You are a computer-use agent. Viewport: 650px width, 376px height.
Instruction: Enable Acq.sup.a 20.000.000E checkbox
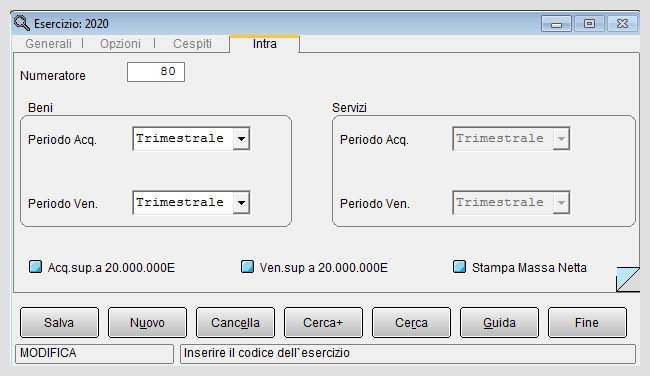coord(35,267)
